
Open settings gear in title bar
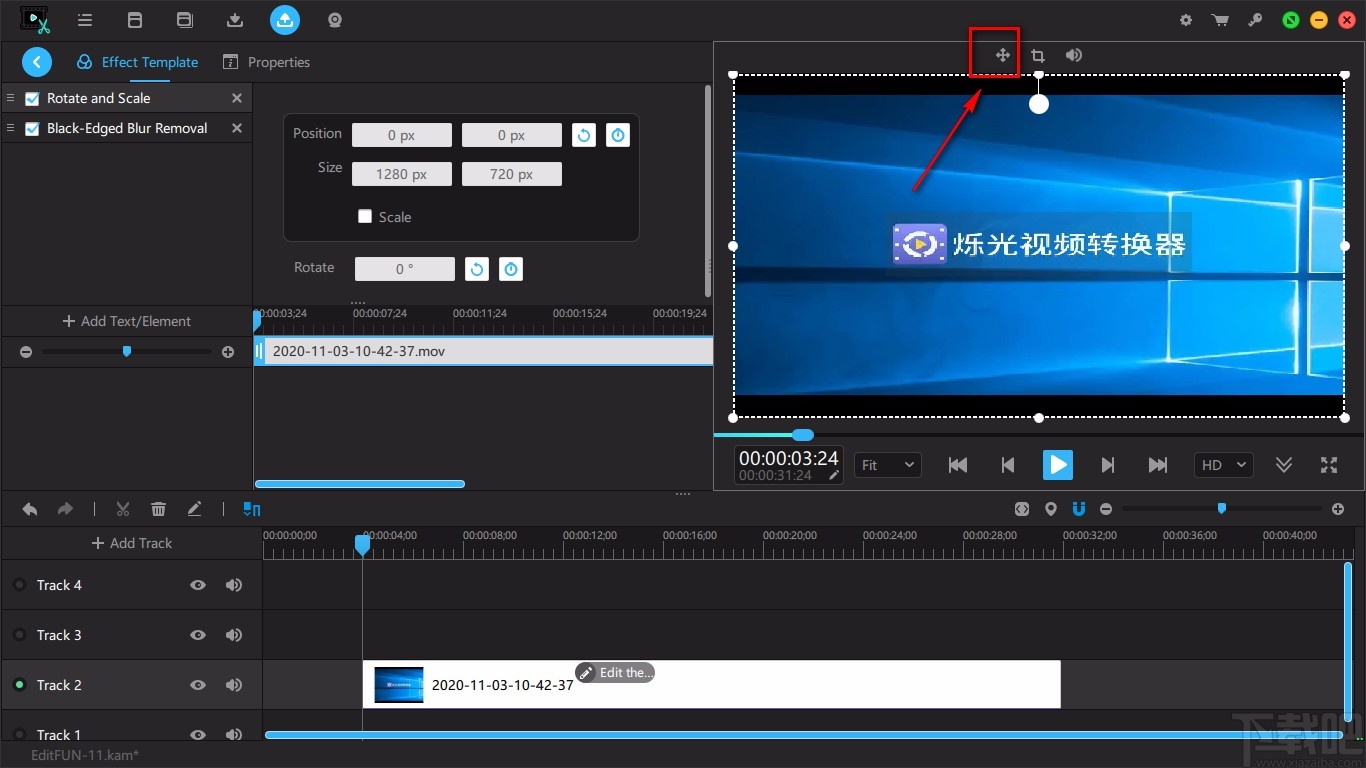click(1186, 20)
